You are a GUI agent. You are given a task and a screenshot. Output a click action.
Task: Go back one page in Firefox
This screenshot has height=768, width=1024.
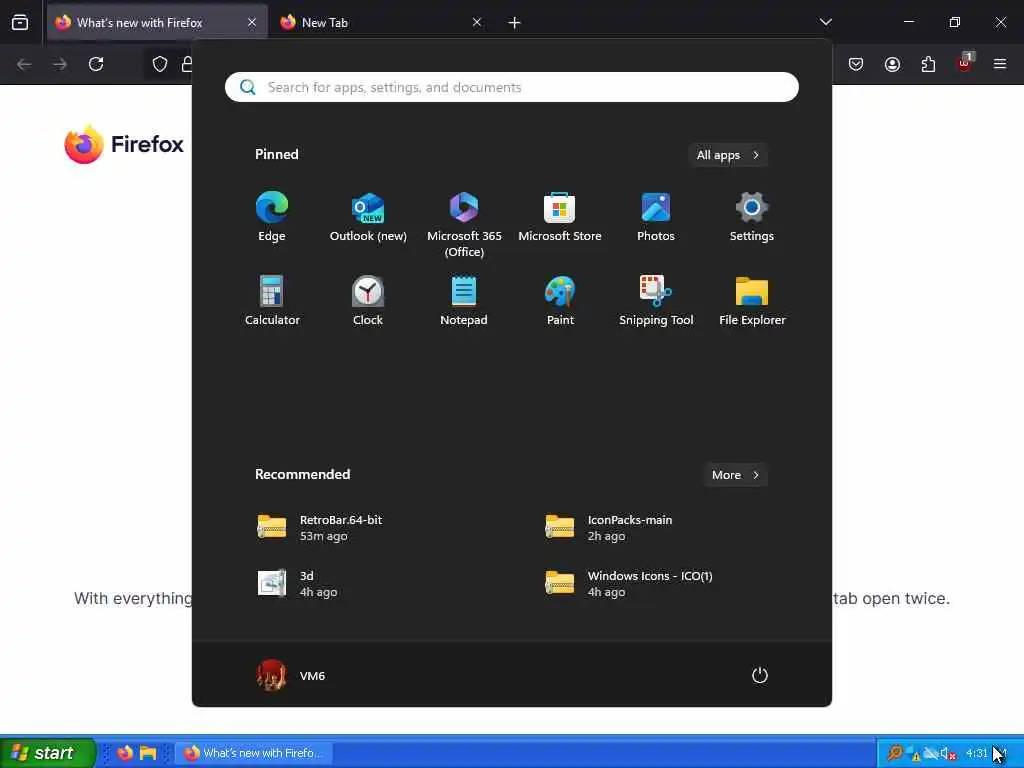pyautogui.click(x=24, y=64)
